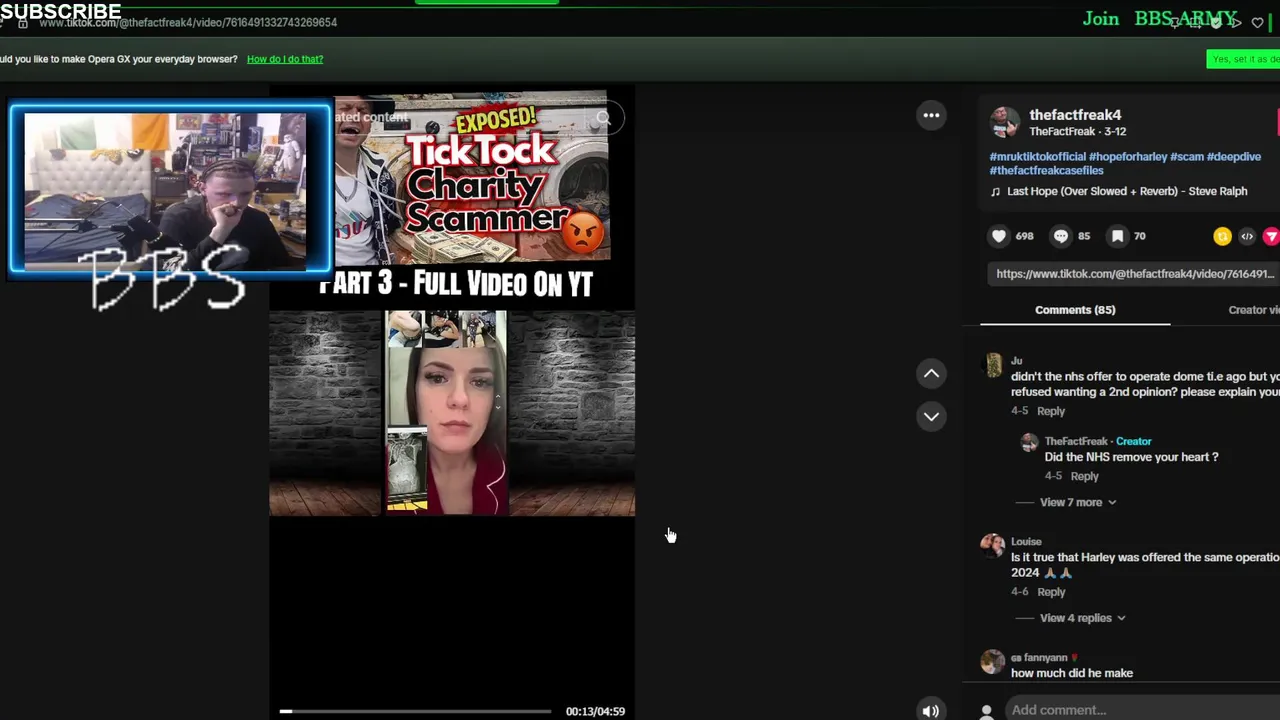This screenshot has height=720, width=1280.
Task: Open comments via the speech bubble icon
Action: tap(1061, 236)
